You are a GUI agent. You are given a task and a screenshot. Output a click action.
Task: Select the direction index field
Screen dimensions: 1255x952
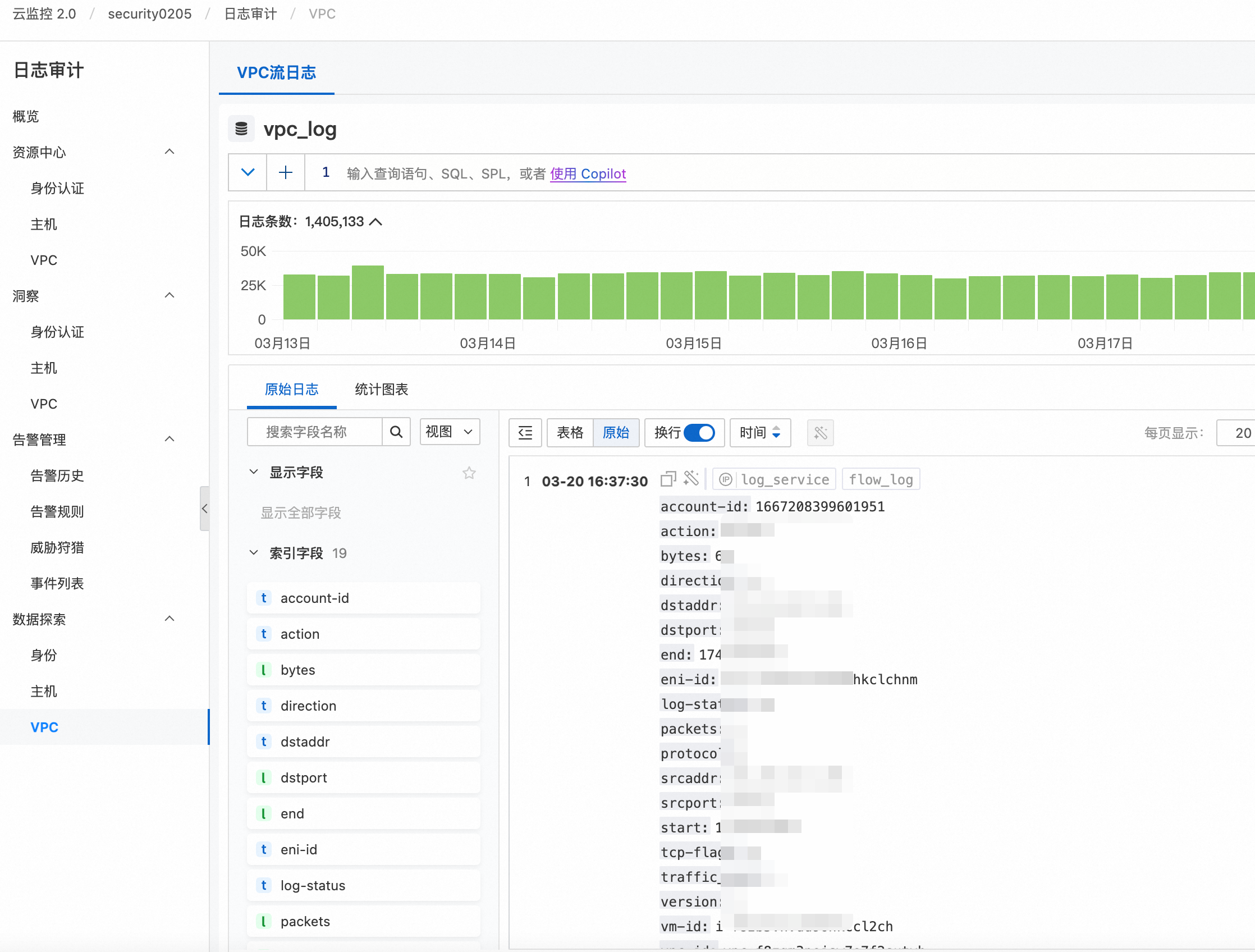[364, 706]
